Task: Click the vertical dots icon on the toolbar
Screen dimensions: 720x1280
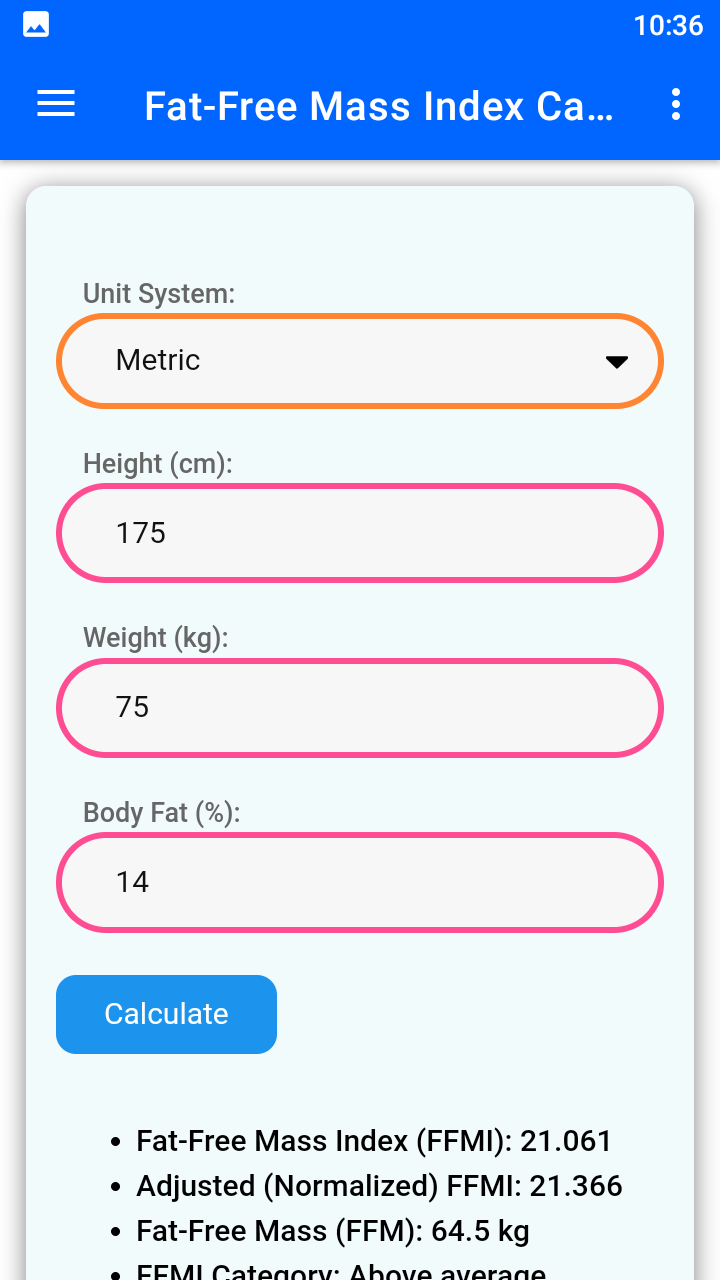Action: [676, 104]
